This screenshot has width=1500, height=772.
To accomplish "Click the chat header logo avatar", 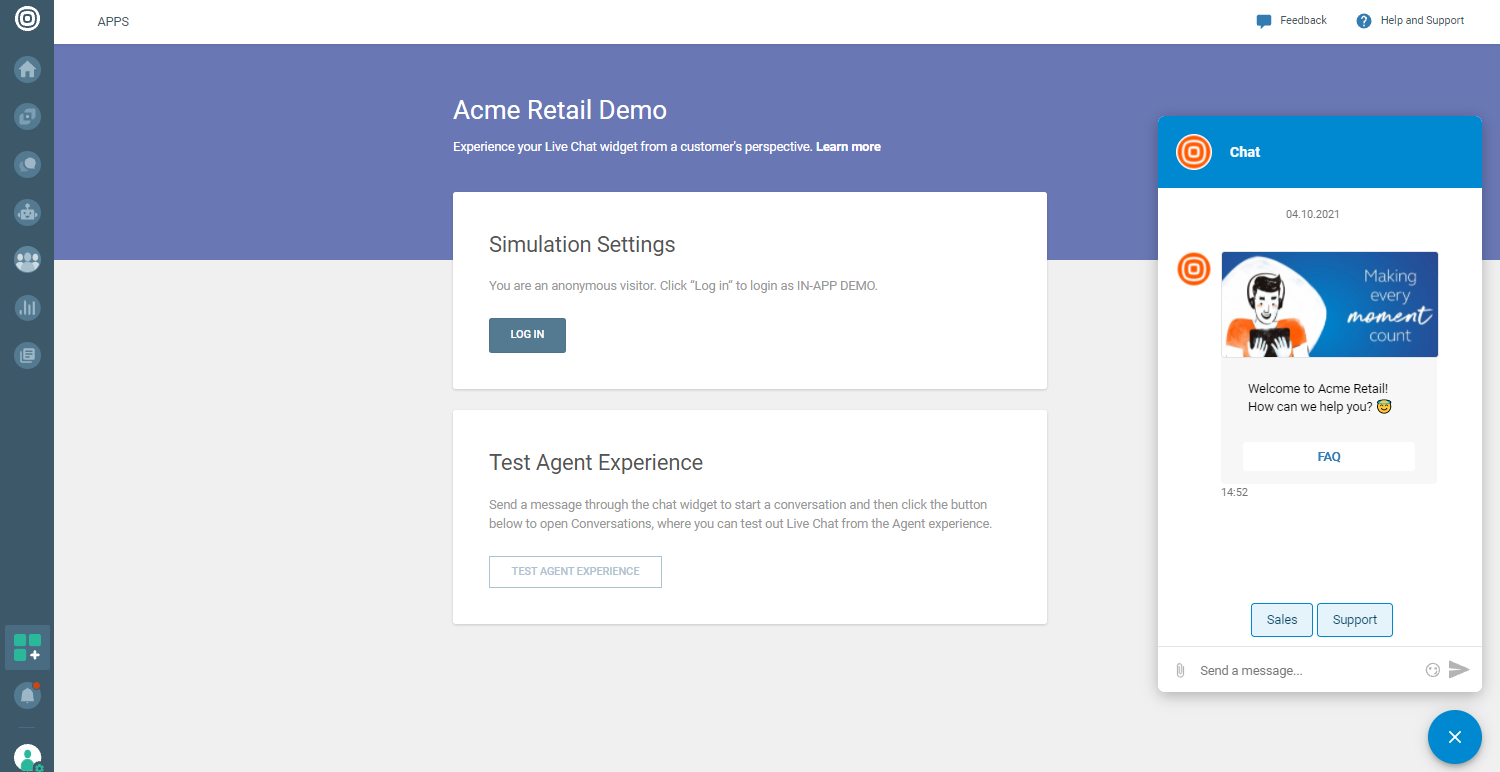I will (x=1194, y=152).
